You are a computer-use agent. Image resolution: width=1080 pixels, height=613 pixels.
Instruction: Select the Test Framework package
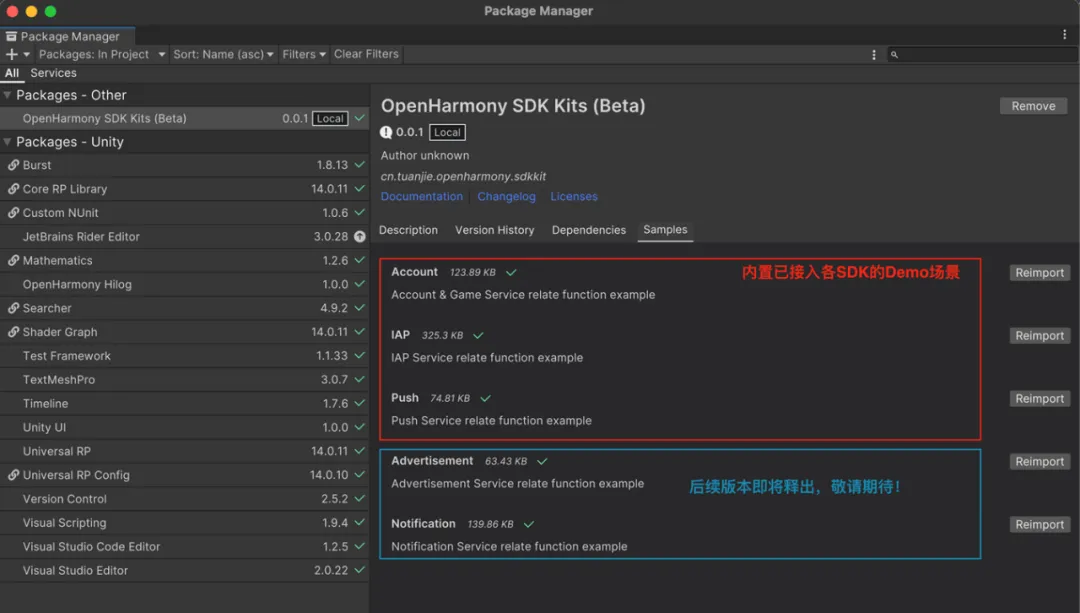pos(185,356)
